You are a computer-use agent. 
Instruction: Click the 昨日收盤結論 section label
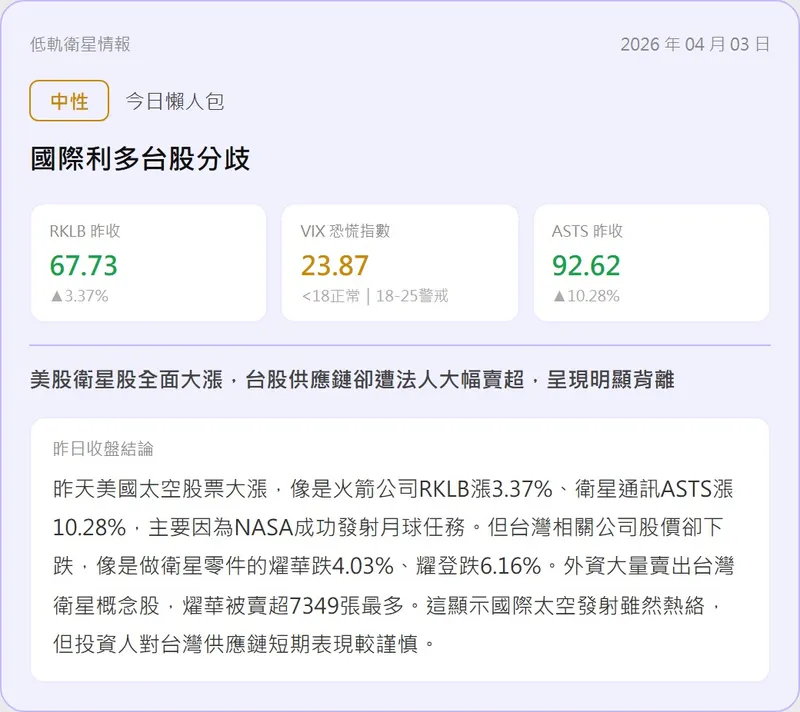pos(103,448)
